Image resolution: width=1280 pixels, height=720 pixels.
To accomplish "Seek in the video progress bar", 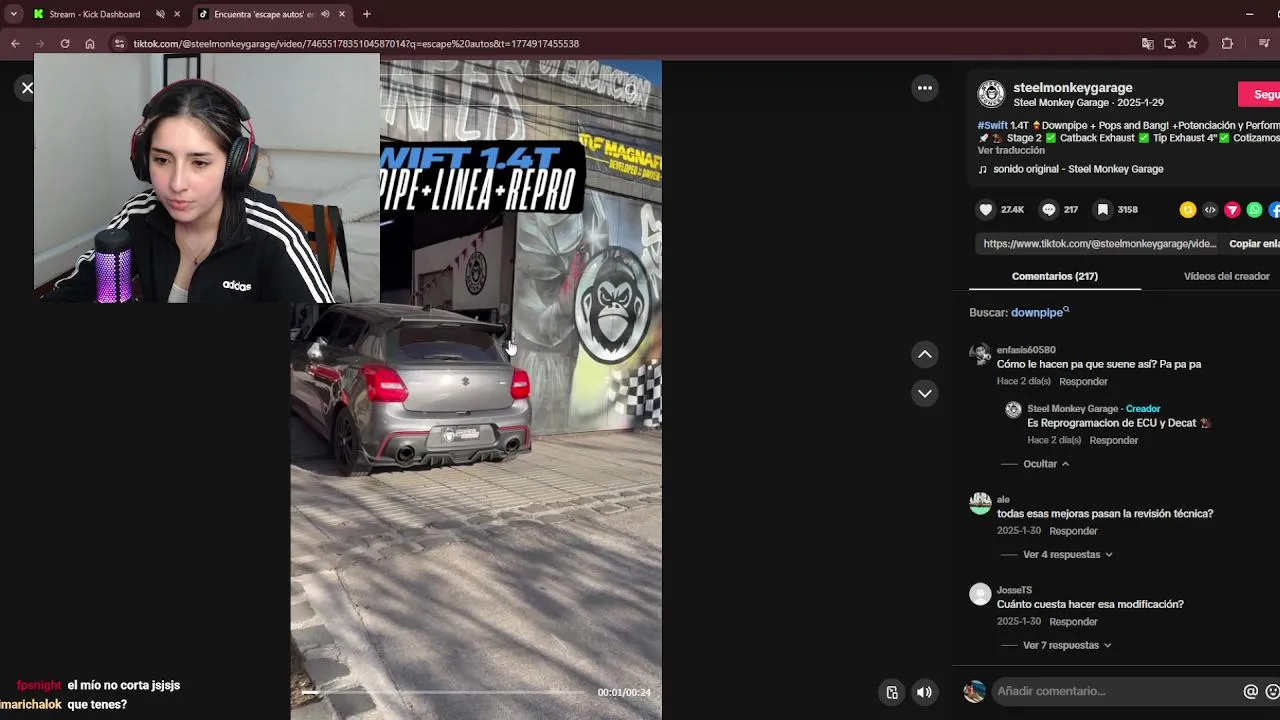I will click(x=444, y=692).
